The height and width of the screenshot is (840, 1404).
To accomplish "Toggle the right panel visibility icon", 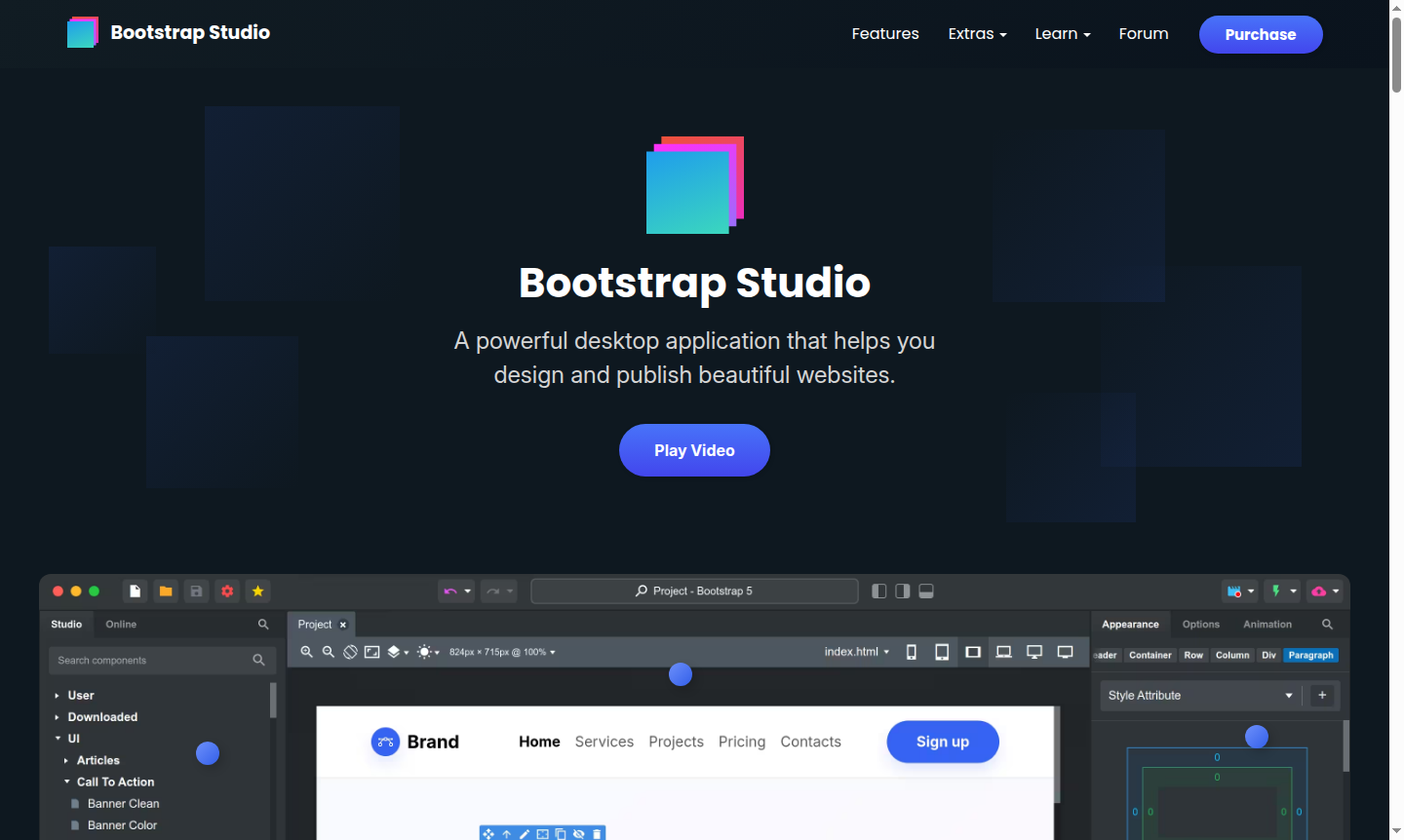I will point(902,591).
